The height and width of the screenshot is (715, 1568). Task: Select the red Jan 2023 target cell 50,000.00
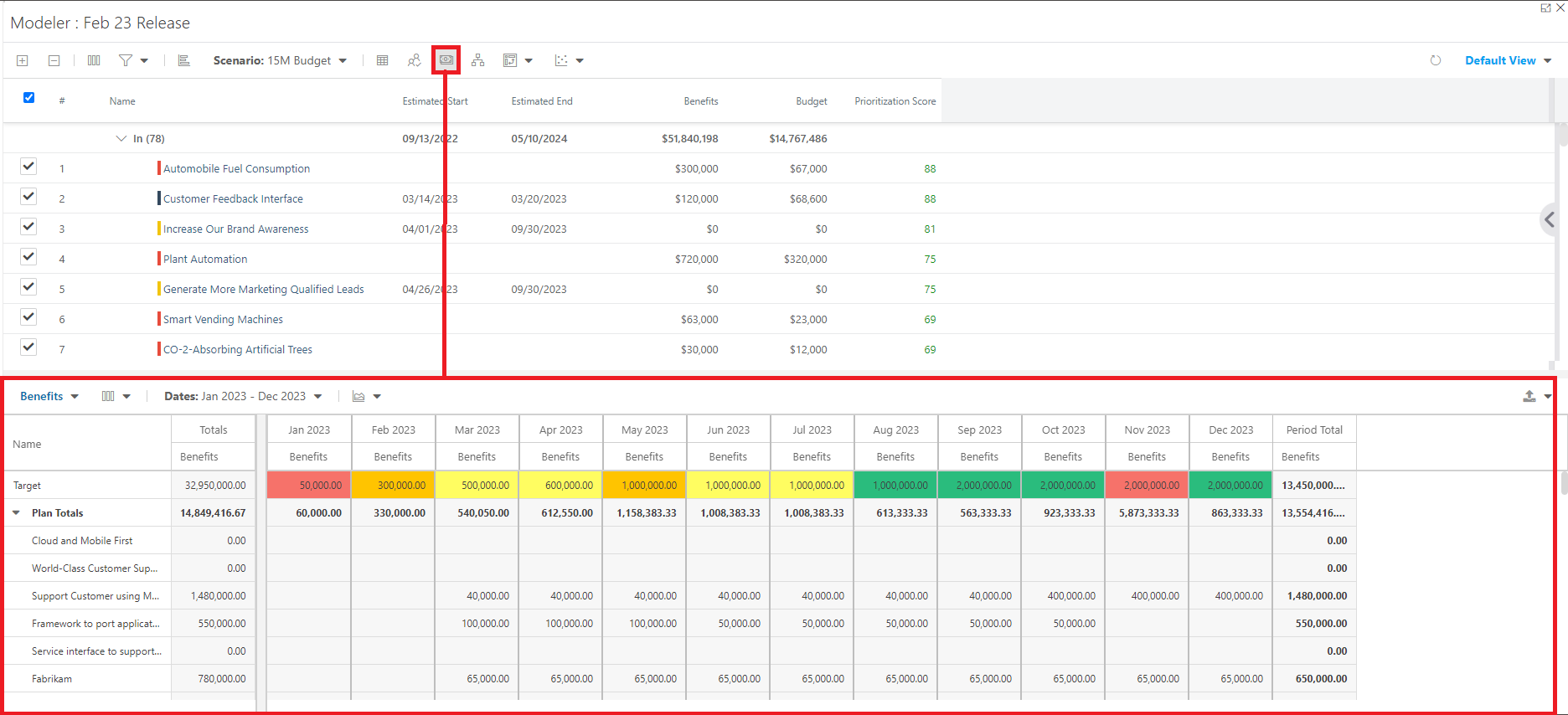[x=309, y=485]
